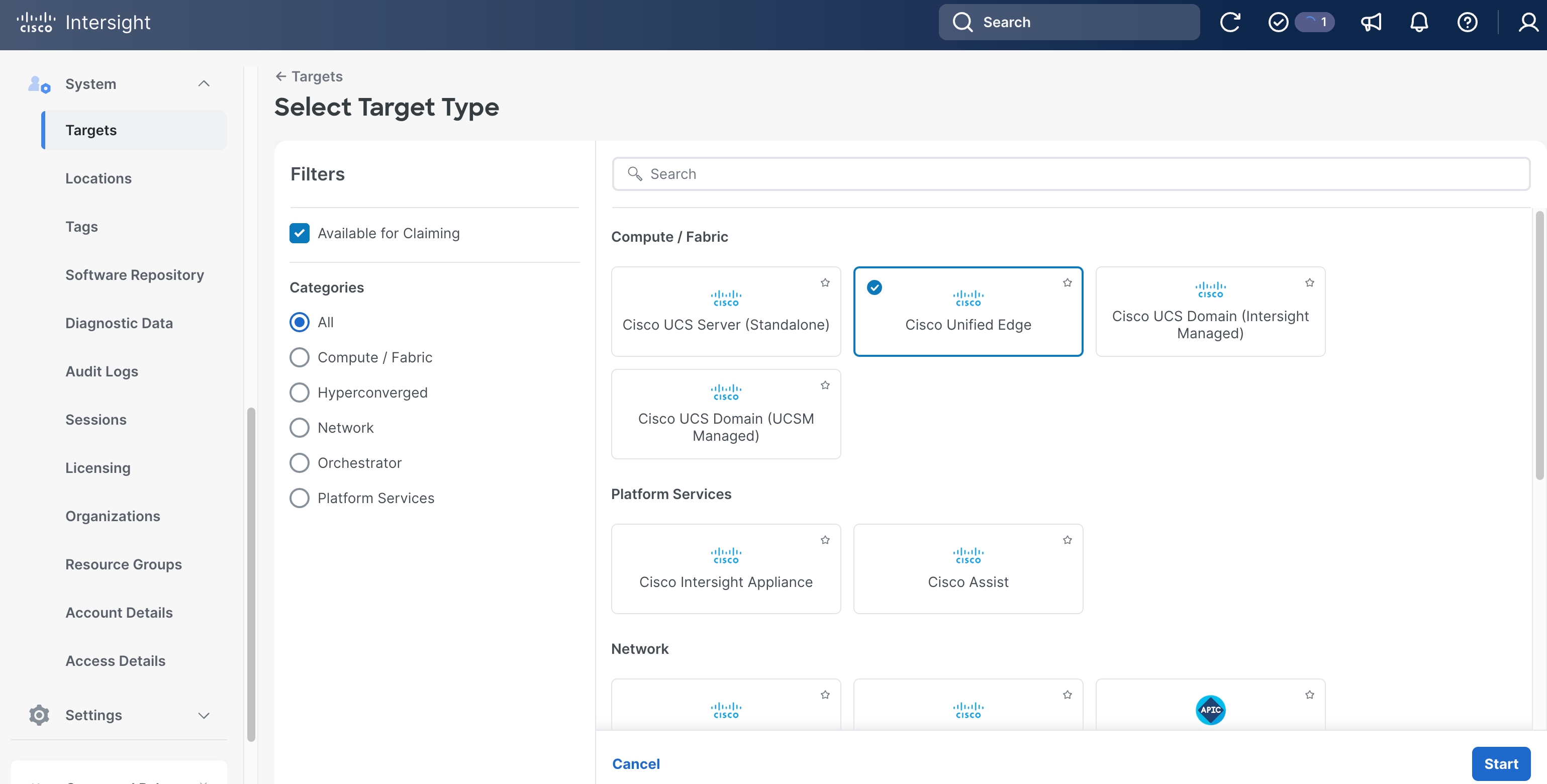Click the APIC logo icon
The width and height of the screenshot is (1547, 784).
coord(1210,710)
